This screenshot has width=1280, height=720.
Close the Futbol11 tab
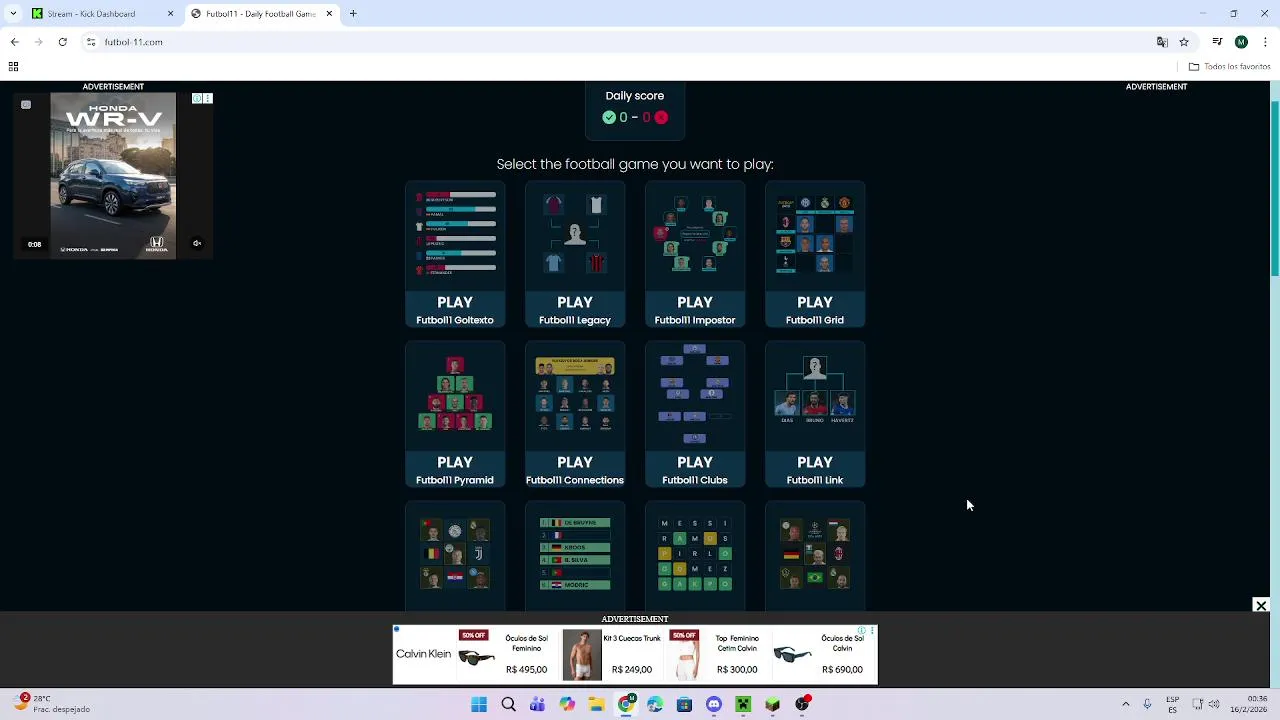click(329, 14)
